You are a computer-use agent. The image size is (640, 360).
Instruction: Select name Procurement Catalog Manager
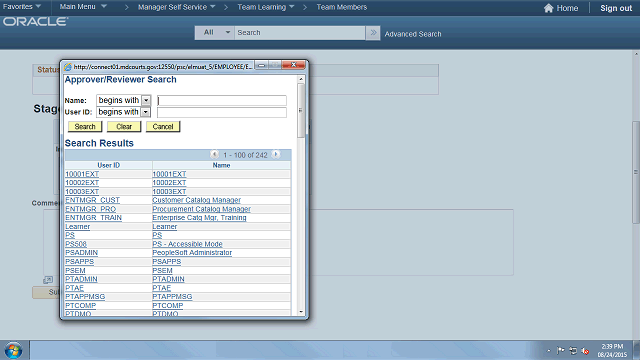click(202, 209)
